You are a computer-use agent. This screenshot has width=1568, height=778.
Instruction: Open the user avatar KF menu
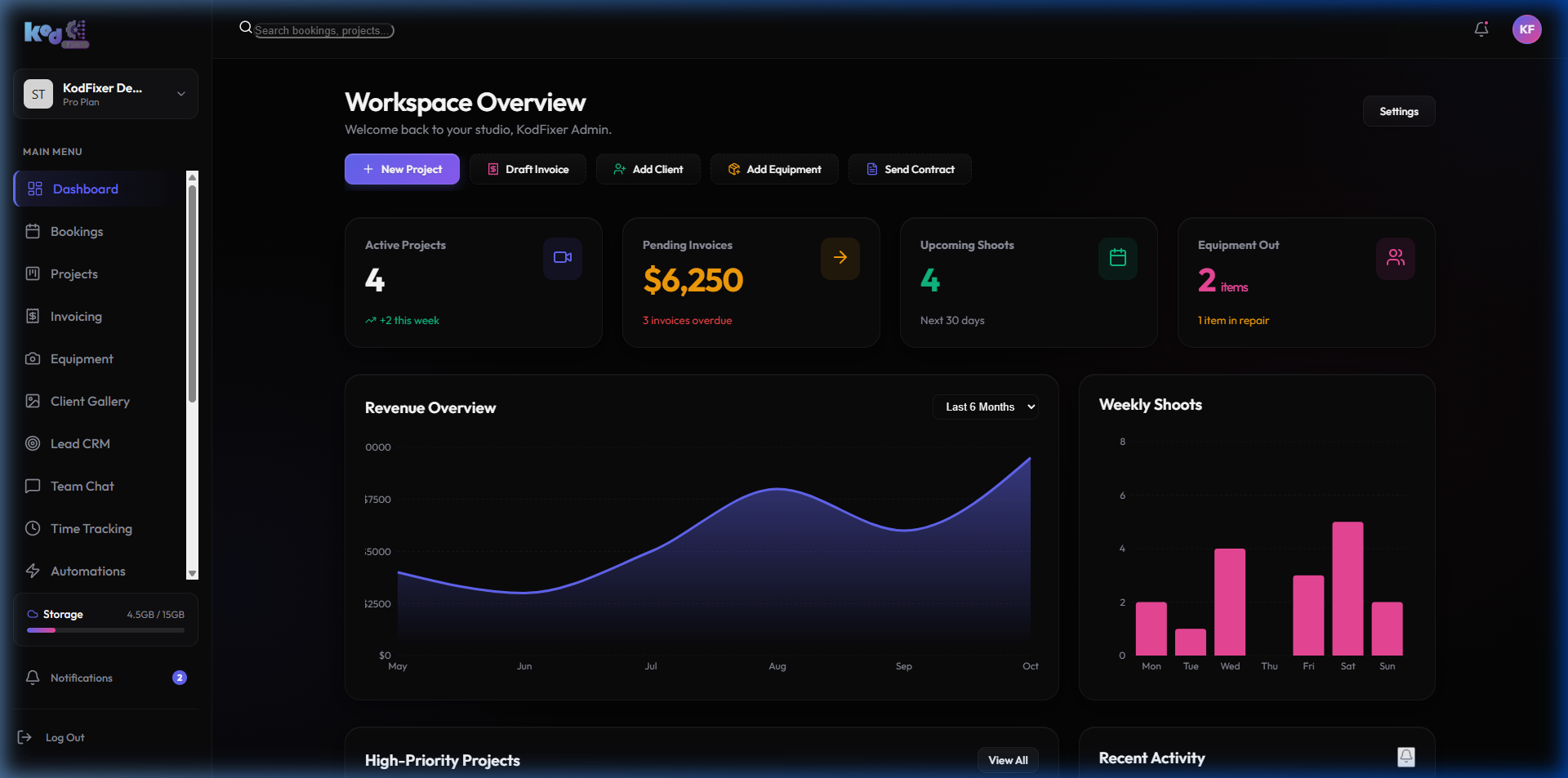click(1527, 29)
